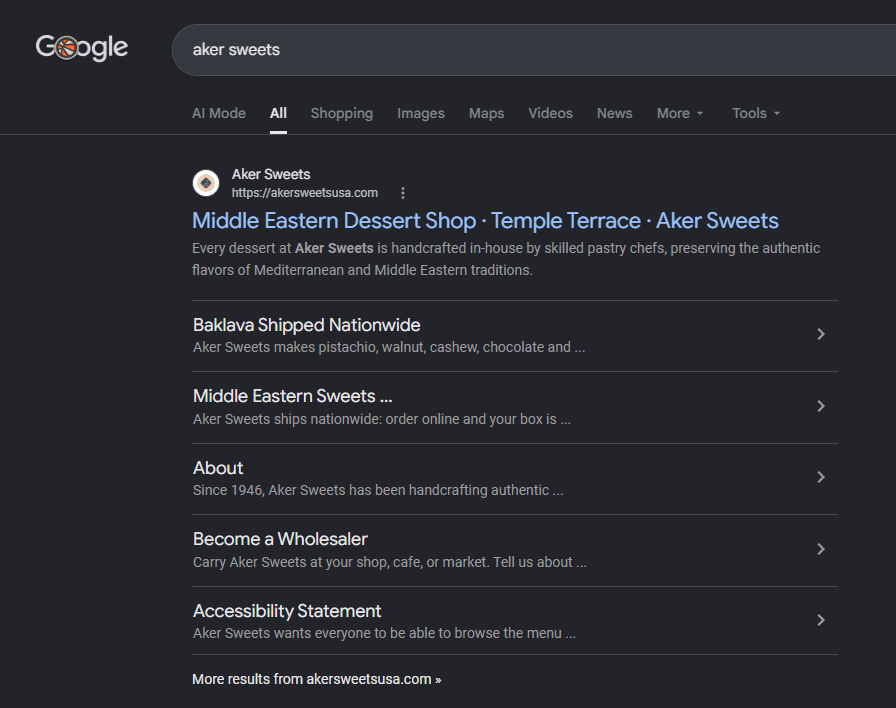Image resolution: width=896 pixels, height=708 pixels.
Task: Open the Shopping tab
Action: (x=342, y=113)
